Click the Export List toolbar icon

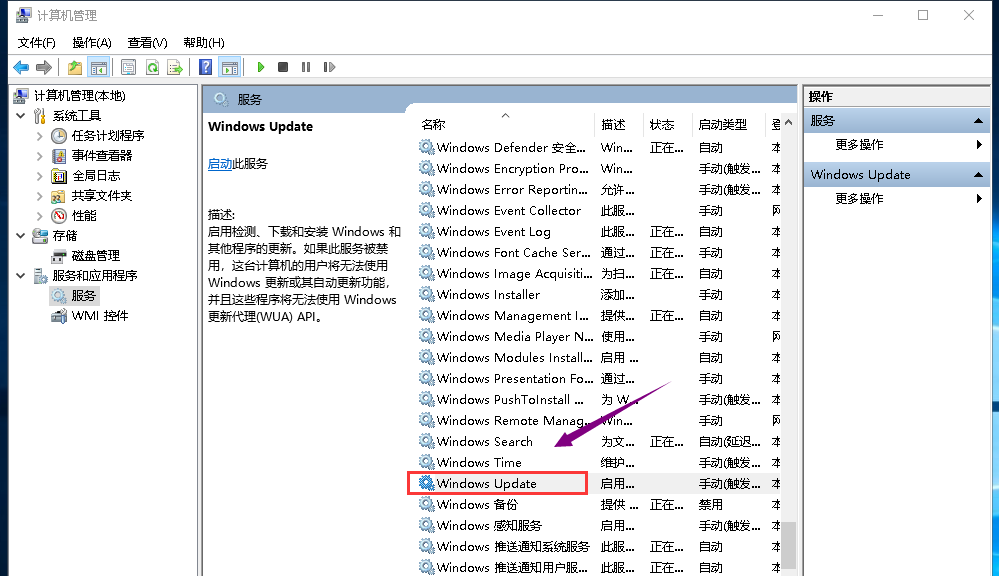[174, 67]
